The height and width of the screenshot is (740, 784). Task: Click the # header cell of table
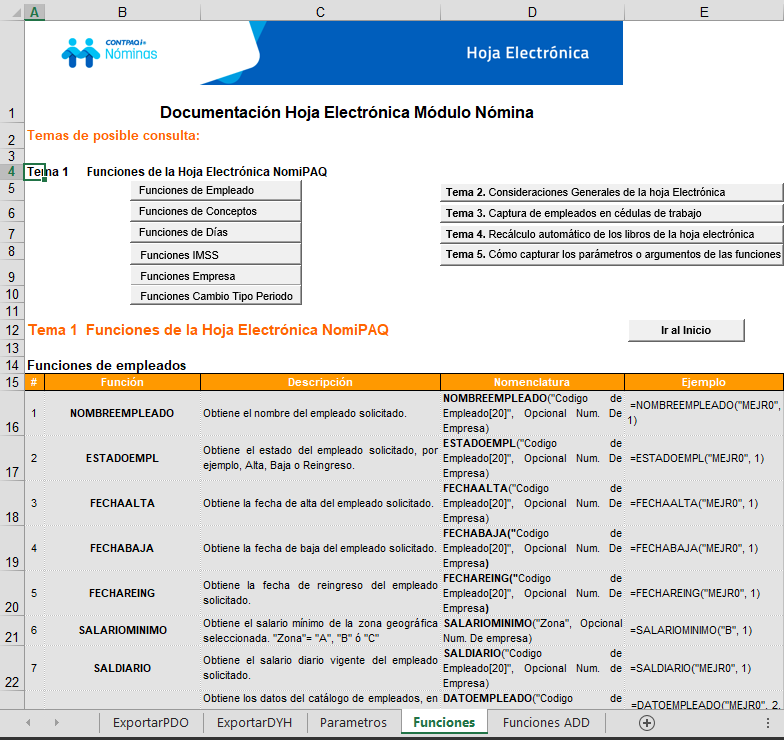pyautogui.click(x=34, y=382)
